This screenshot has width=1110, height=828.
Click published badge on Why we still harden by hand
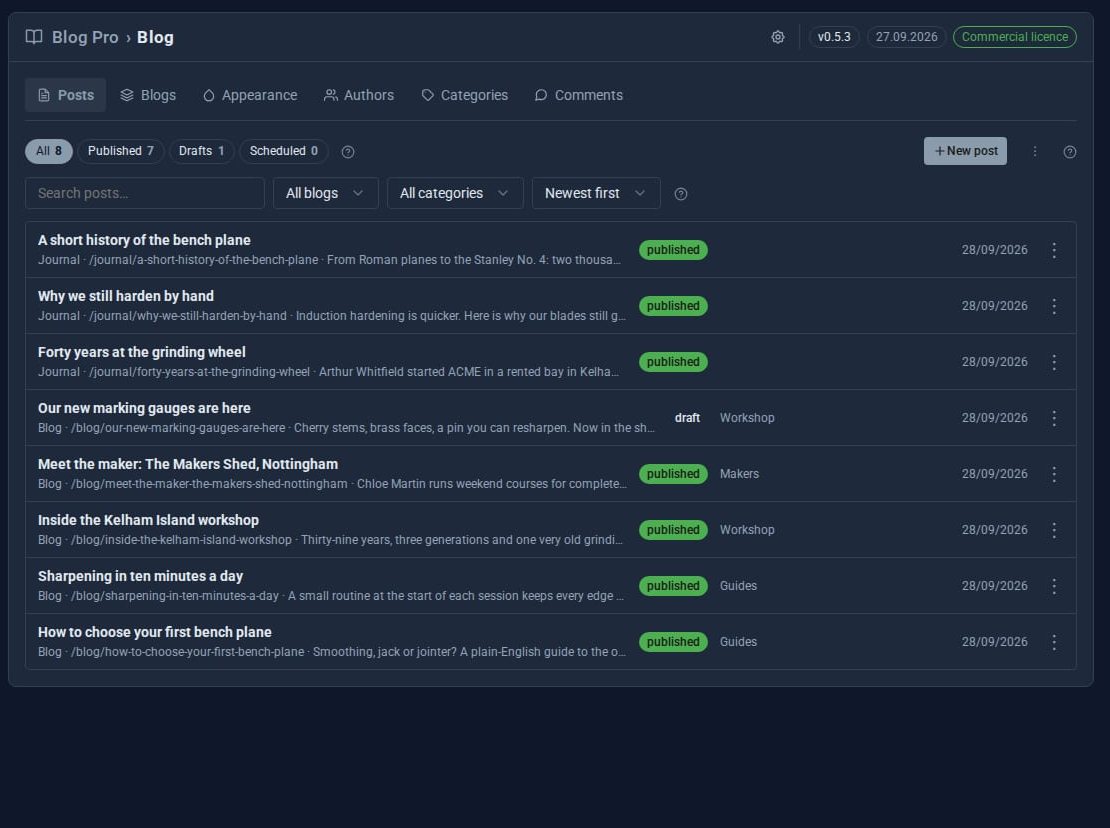pyautogui.click(x=673, y=306)
